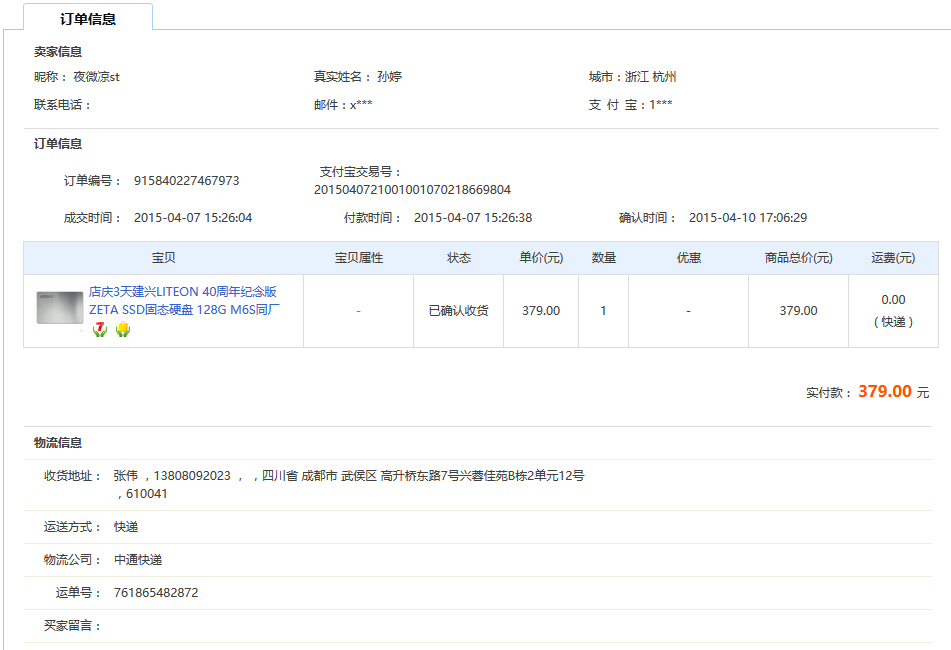Click the quantity cell showing 1
The width and height of the screenshot is (951, 650).
tap(603, 311)
